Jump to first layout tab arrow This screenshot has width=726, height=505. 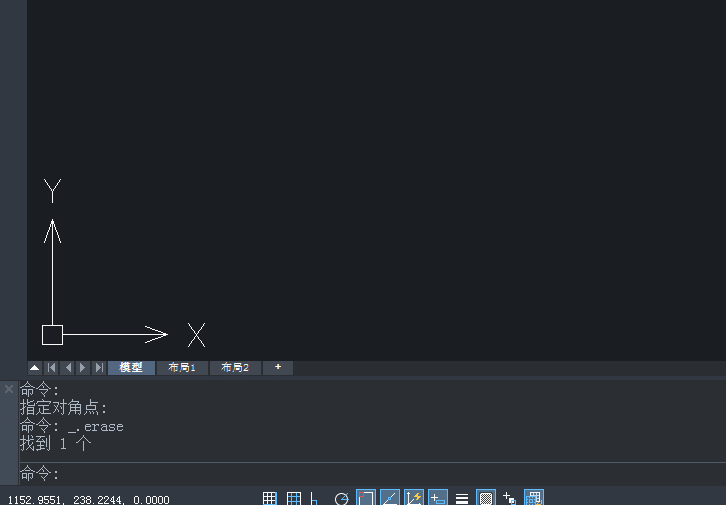coord(51,368)
